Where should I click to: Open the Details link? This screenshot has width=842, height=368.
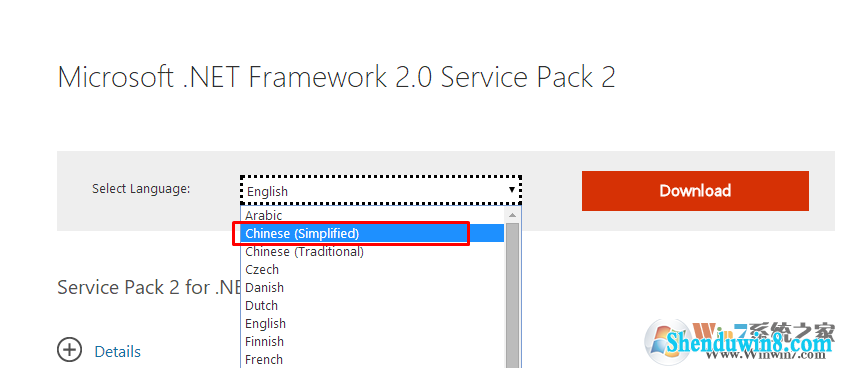pos(118,352)
